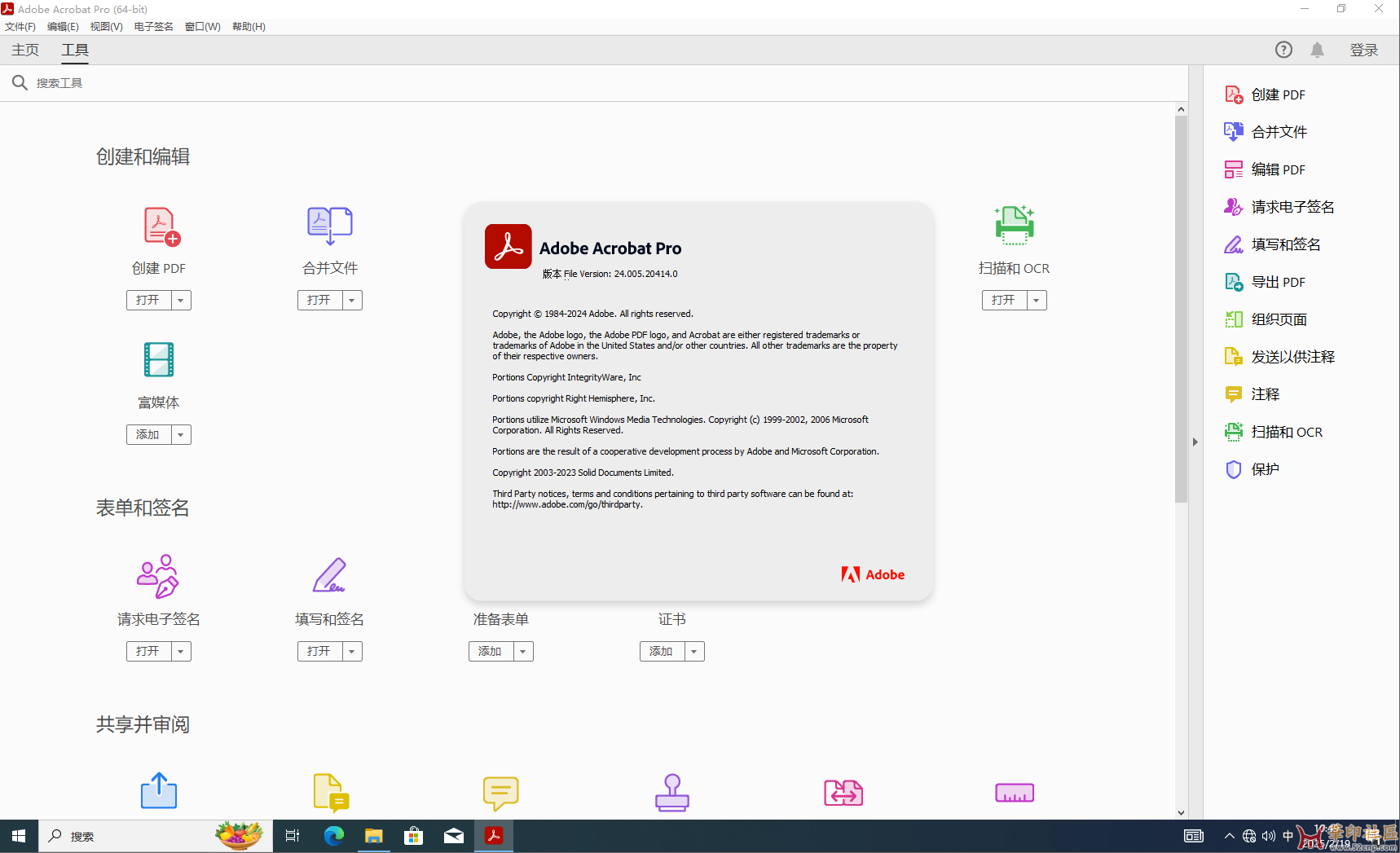This screenshot has width=1400, height=853.
Task: Open 合并文件 in right sidebar
Action: click(1266, 132)
